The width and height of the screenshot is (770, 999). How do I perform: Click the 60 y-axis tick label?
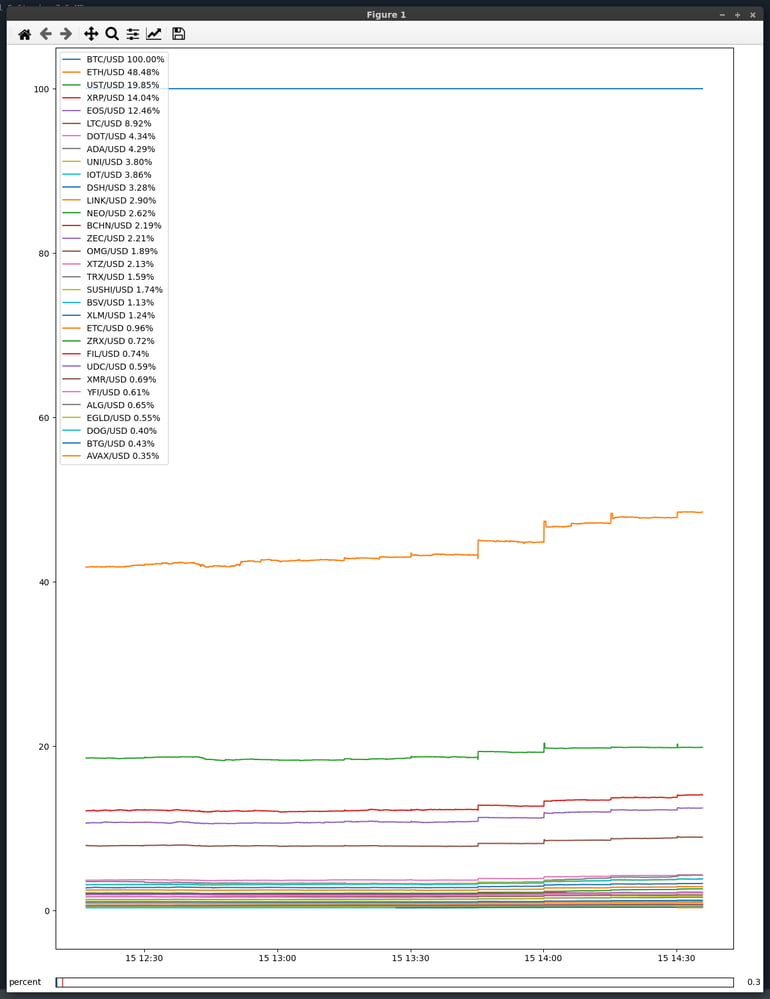44,418
